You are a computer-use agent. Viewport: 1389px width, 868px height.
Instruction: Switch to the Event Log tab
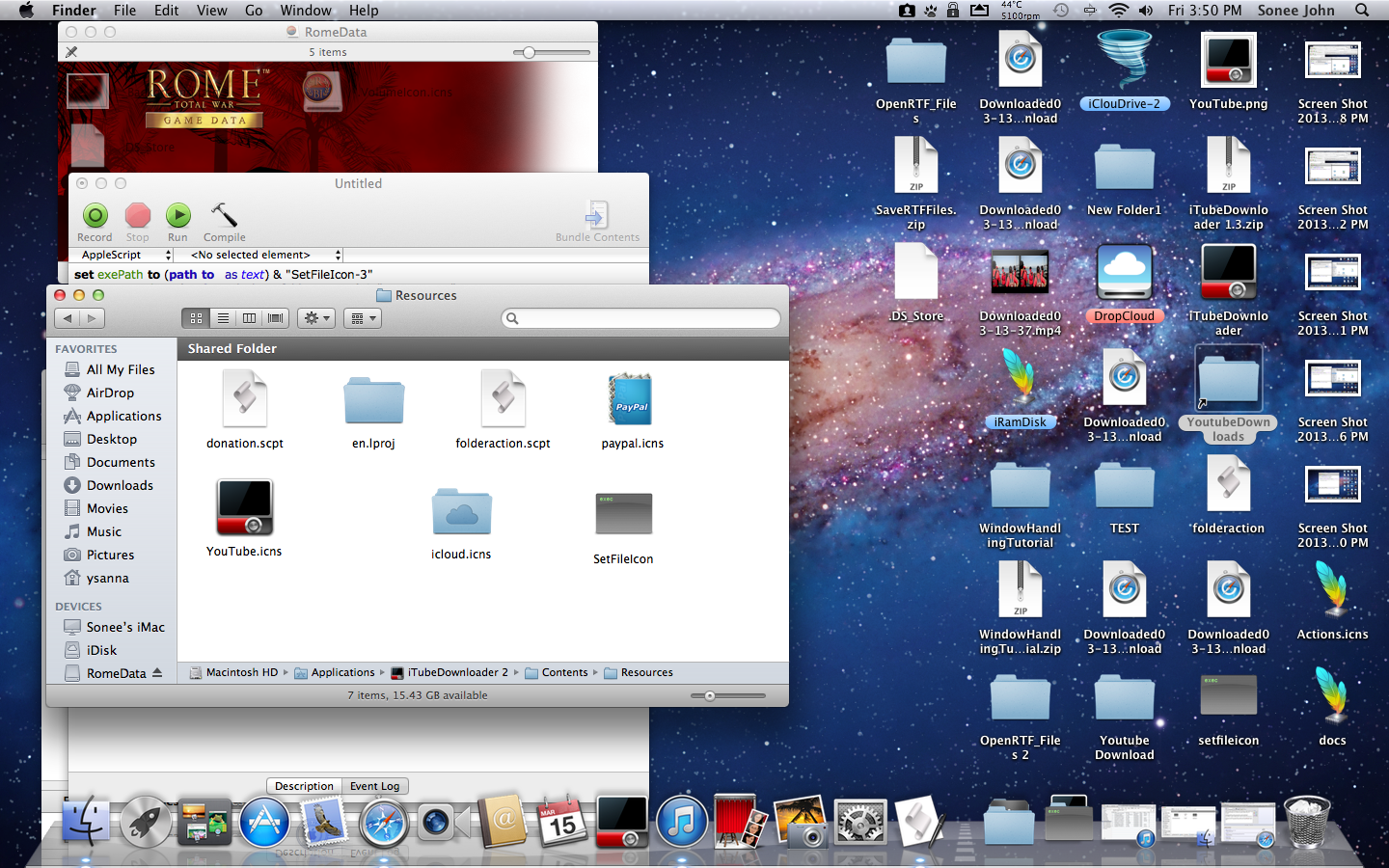click(374, 786)
